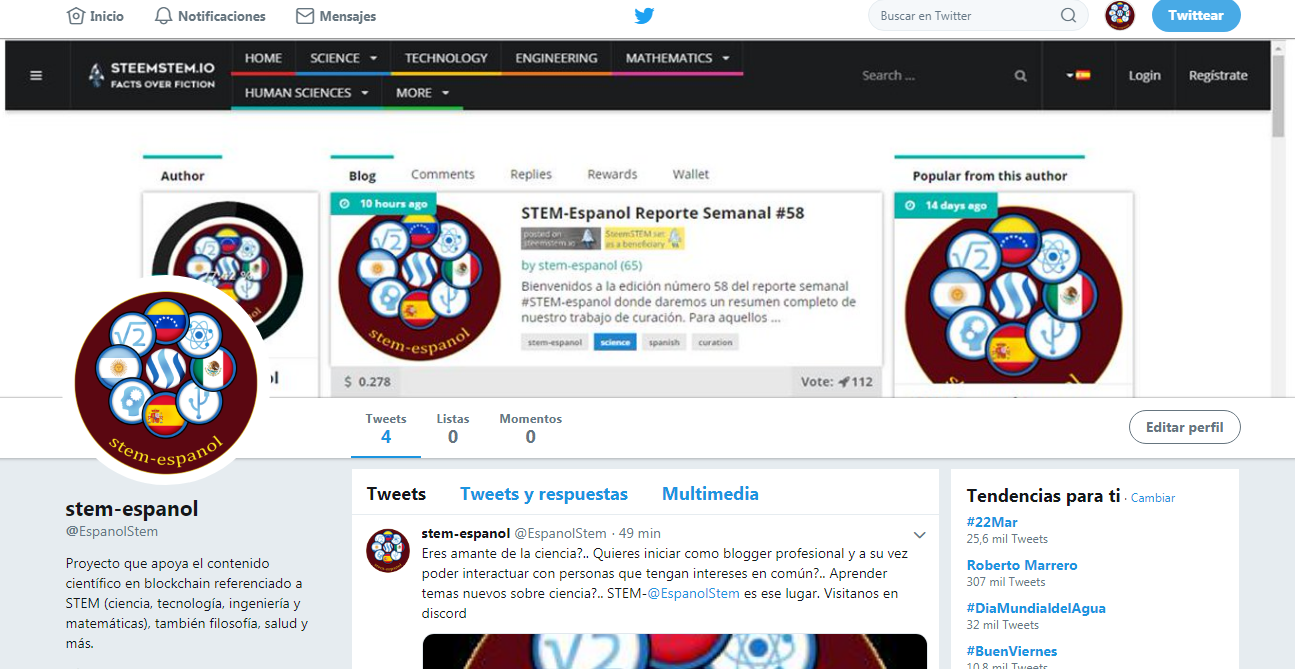Open STEM-Espanol Reporte Semanal #58 title
Image resolution: width=1295 pixels, height=669 pixels.
(662, 213)
